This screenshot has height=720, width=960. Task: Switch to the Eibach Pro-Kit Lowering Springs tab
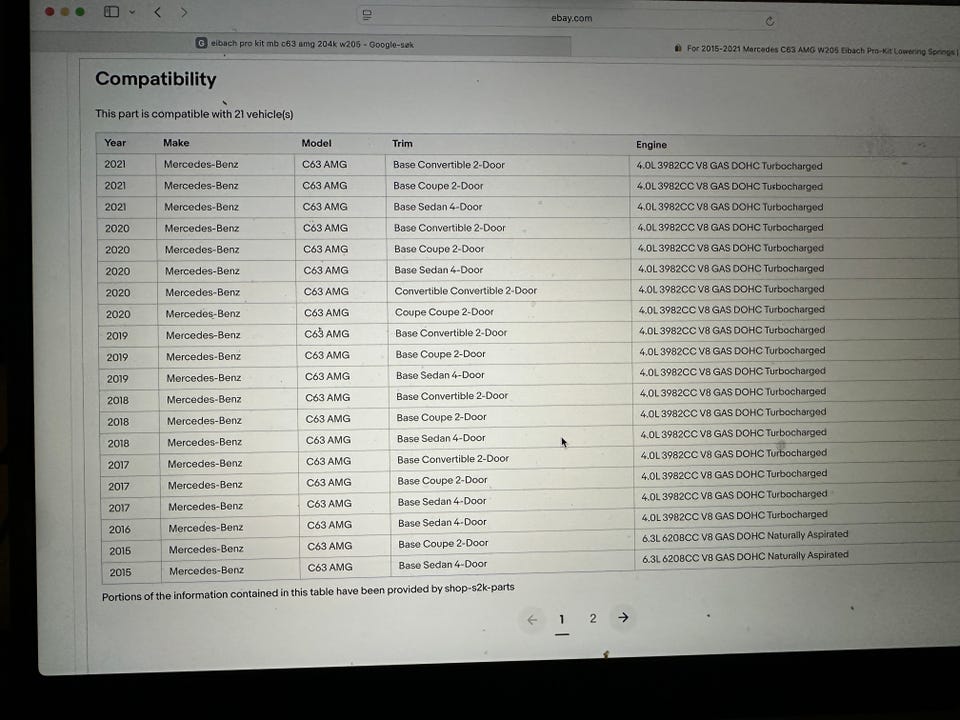814,50
